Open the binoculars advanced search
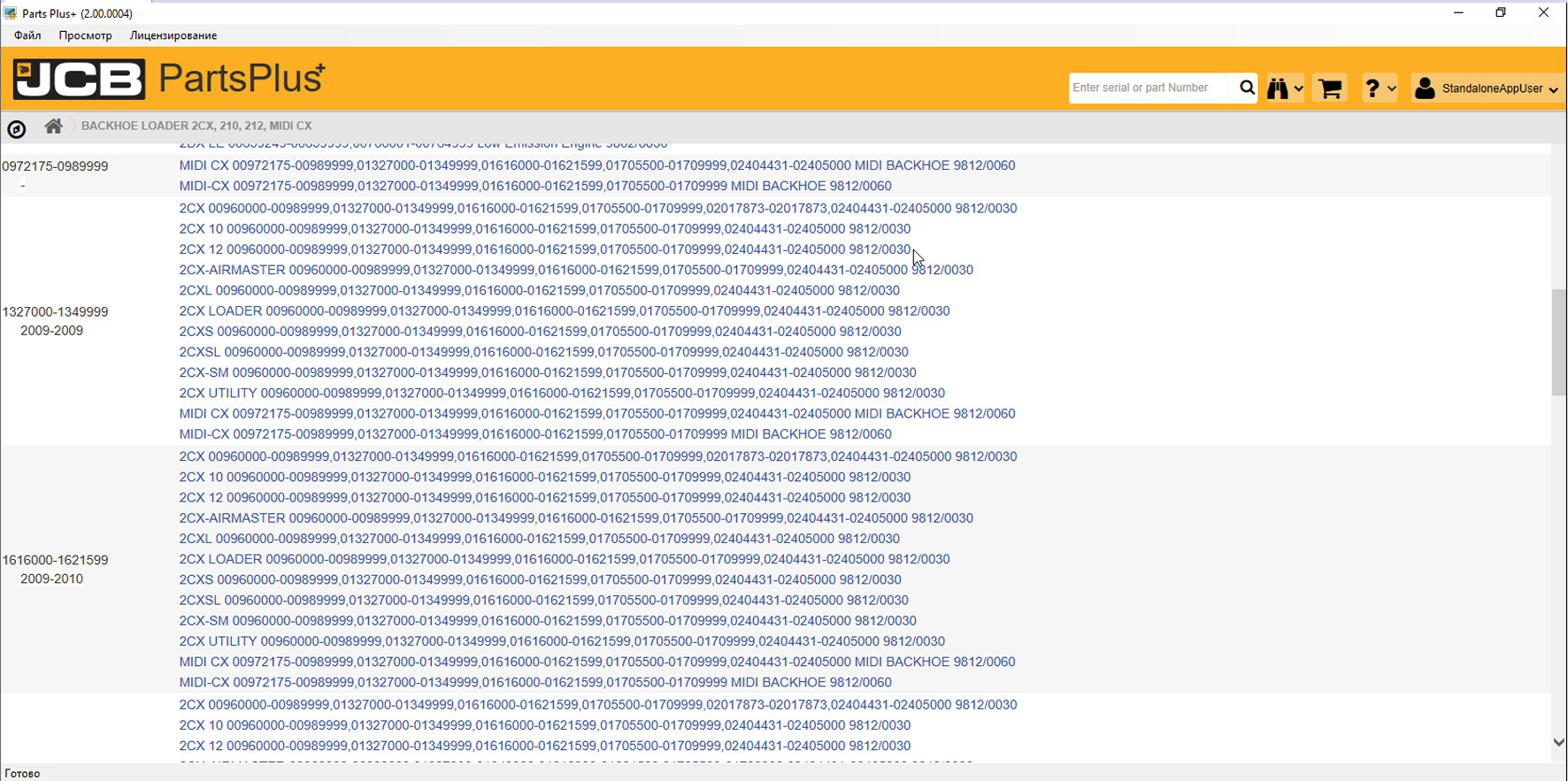 (x=1278, y=88)
